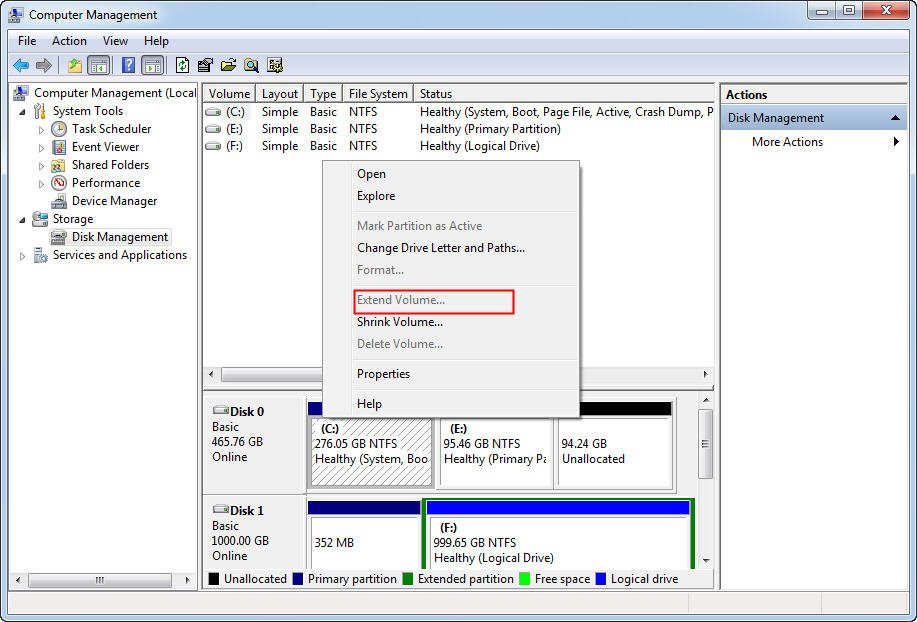Open the Action menu
This screenshot has height=622, width=917.
[x=69, y=41]
